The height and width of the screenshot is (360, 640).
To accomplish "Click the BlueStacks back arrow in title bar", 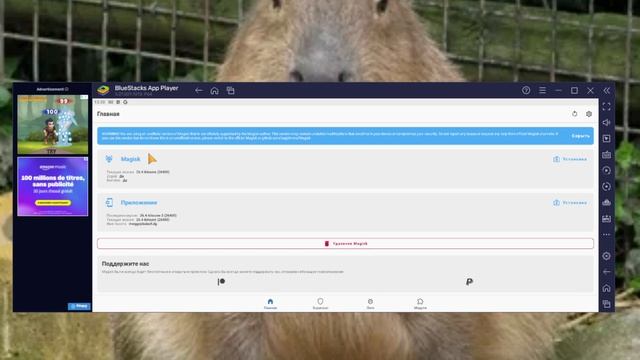I will pos(199,91).
